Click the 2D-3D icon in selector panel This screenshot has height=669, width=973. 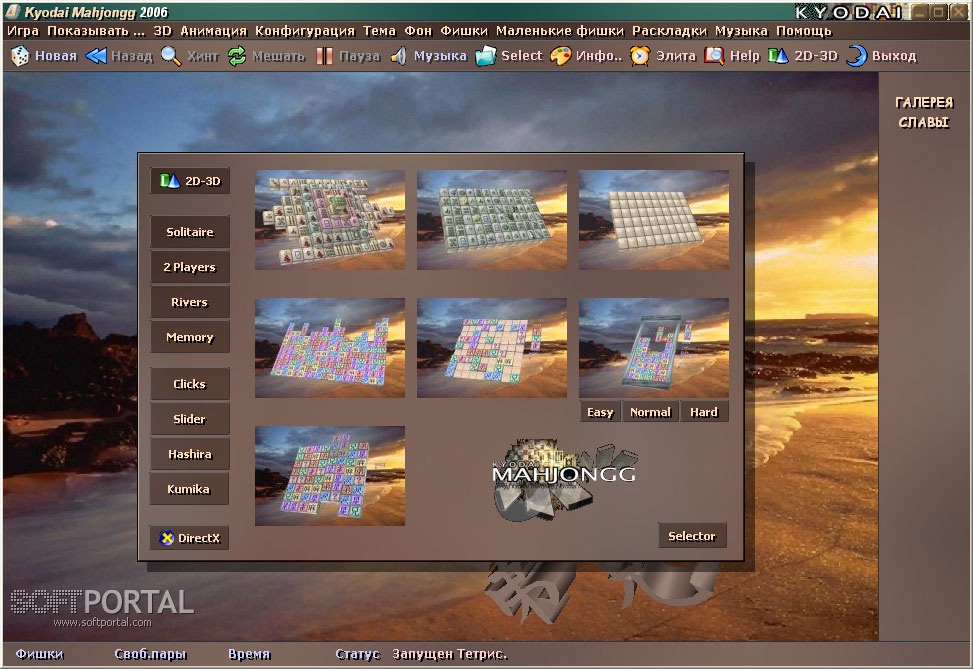pyautogui.click(x=169, y=181)
